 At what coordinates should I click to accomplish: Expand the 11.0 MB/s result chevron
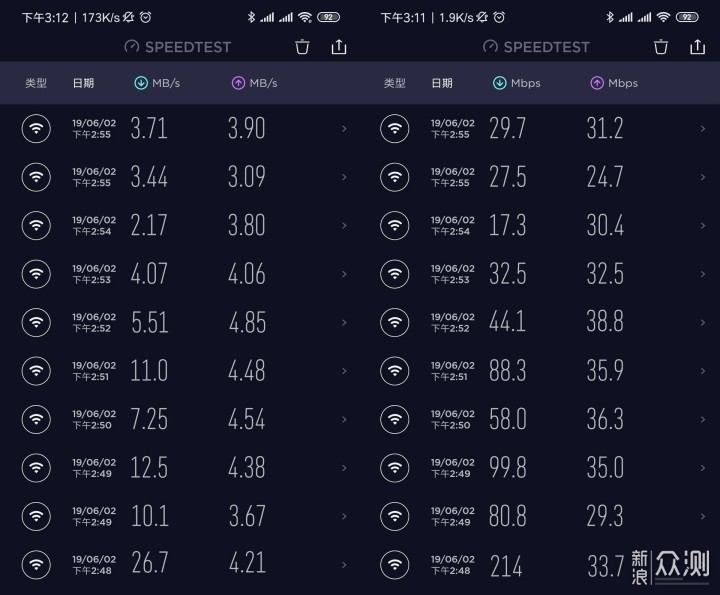coord(344,371)
